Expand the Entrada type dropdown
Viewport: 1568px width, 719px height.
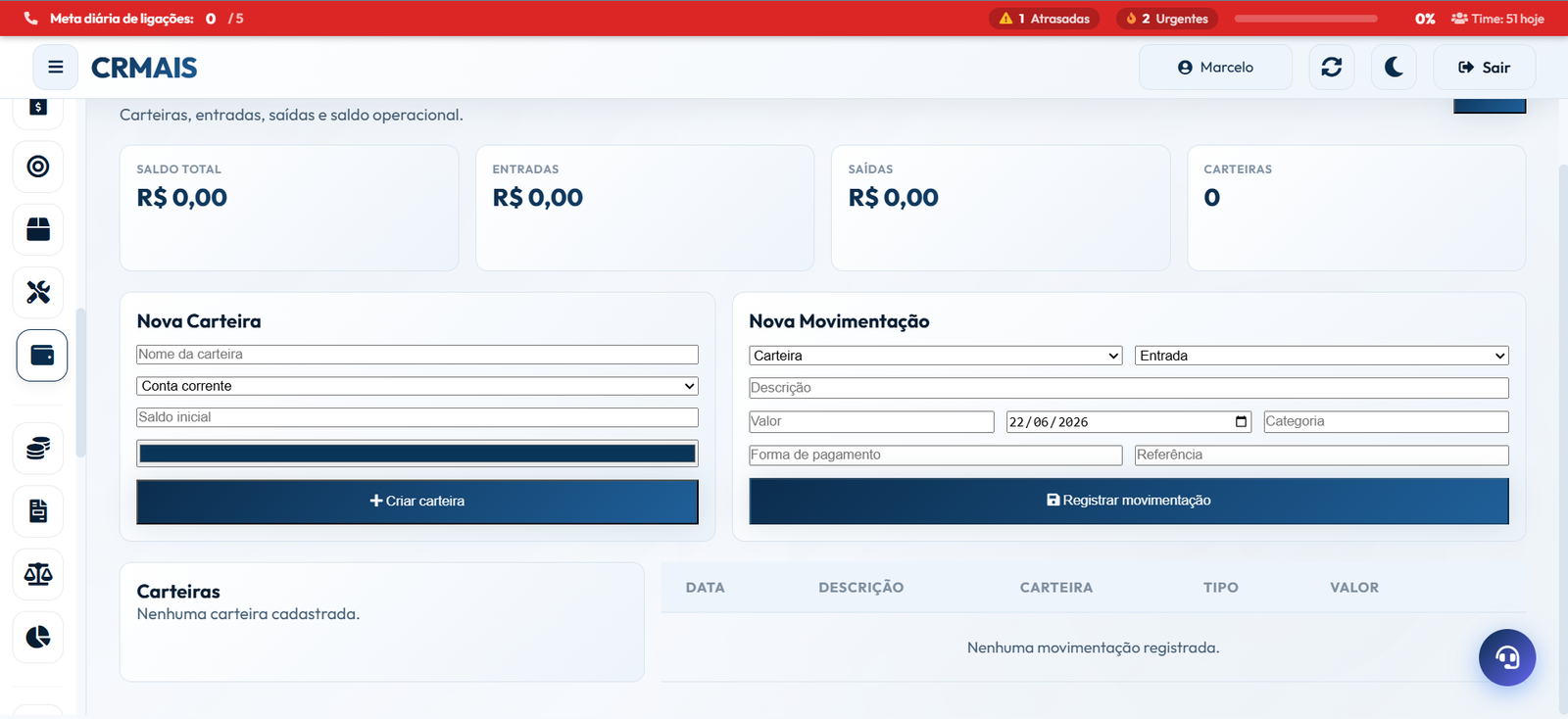point(1322,356)
